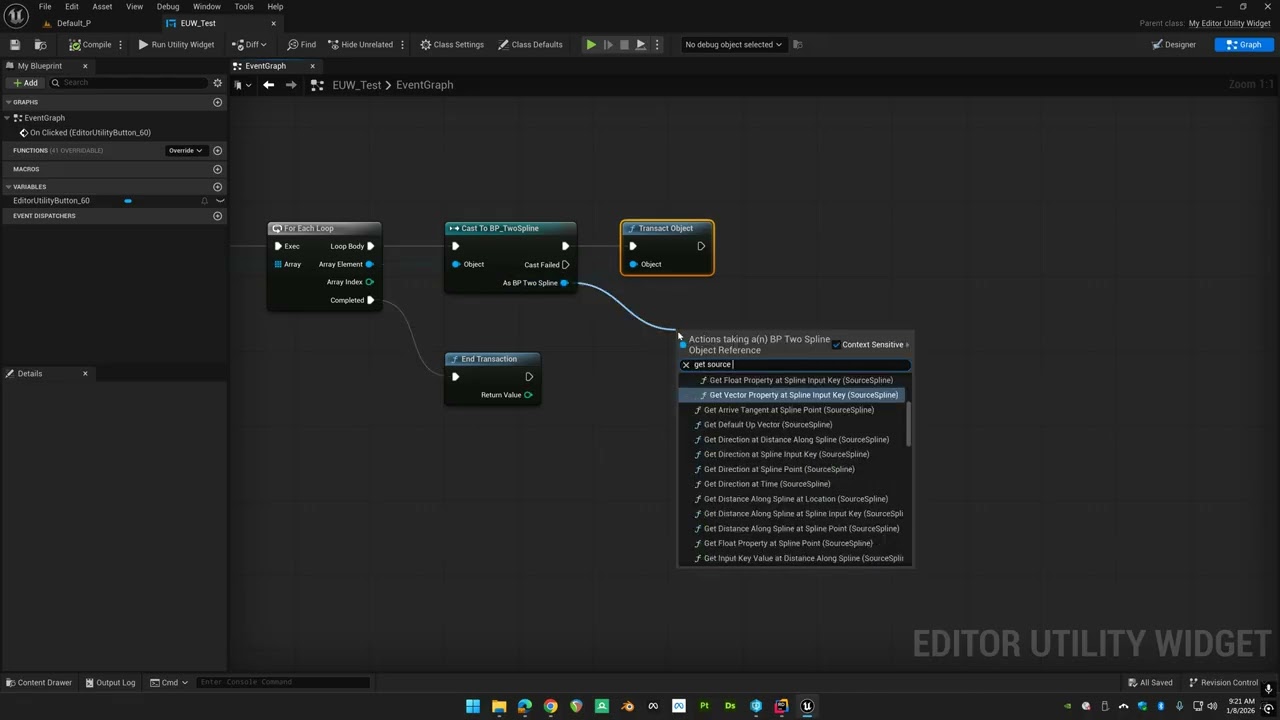Open Class Settings

coord(452,44)
